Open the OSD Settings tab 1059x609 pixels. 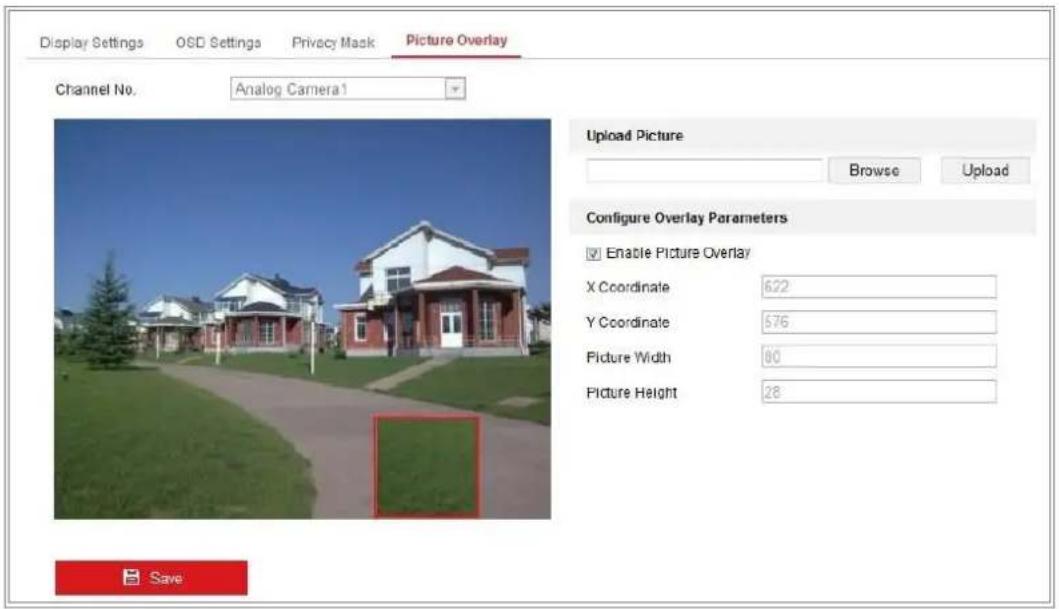coord(218,43)
